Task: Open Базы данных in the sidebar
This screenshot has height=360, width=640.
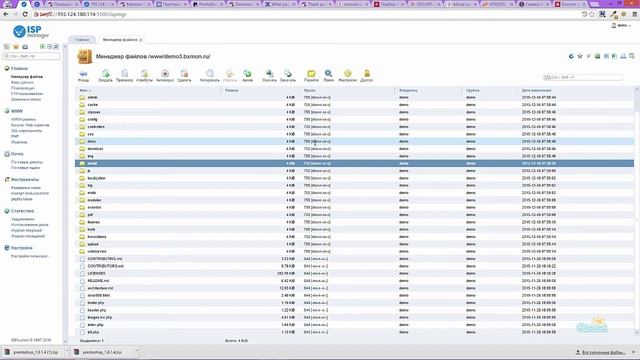Action: pos(22,82)
